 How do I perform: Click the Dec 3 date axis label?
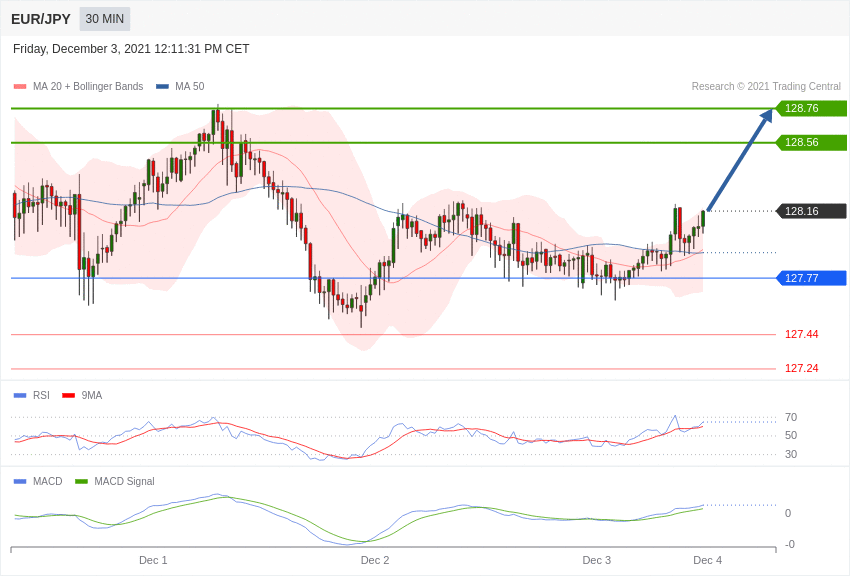click(597, 560)
